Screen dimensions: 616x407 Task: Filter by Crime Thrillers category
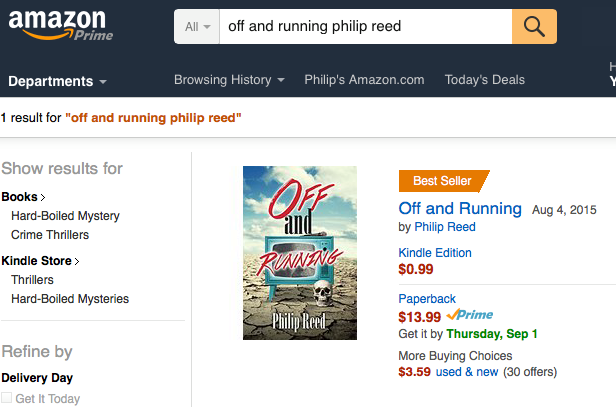(x=50, y=235)
